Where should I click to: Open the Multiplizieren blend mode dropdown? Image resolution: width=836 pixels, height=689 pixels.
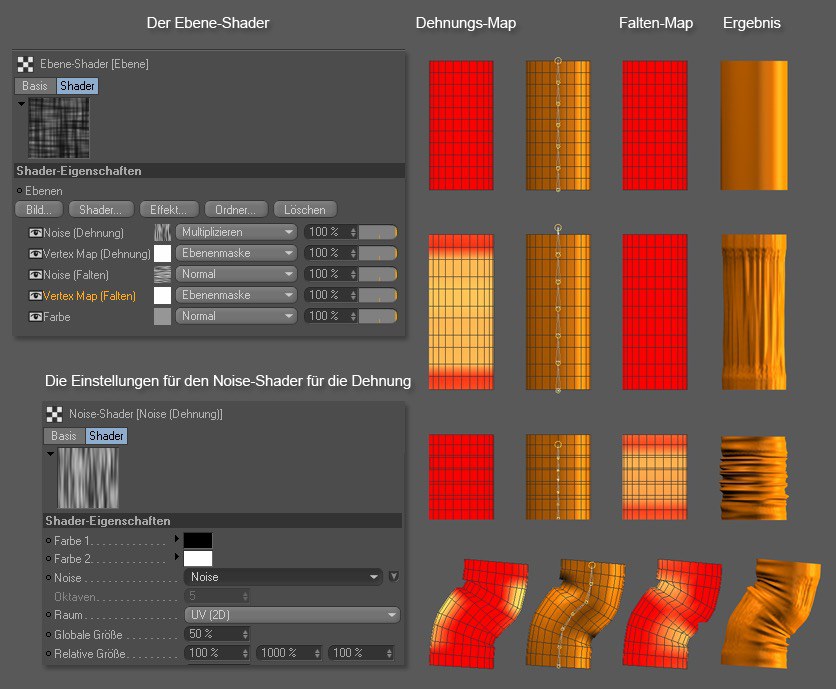coord(236,232)
